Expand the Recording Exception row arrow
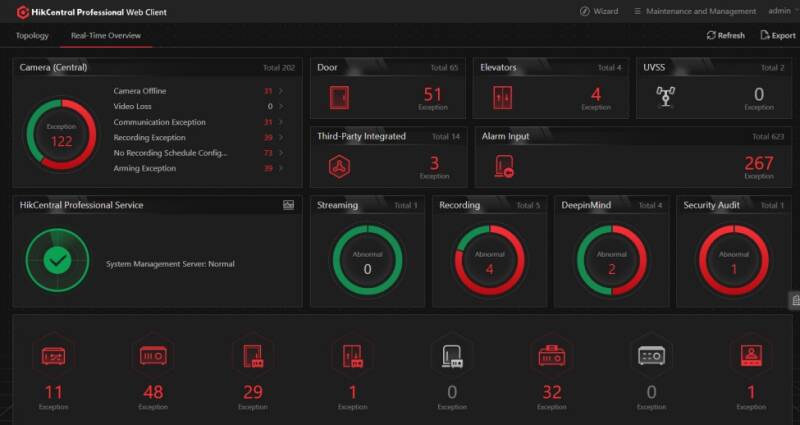800x425 pixels. pos(281,138)
